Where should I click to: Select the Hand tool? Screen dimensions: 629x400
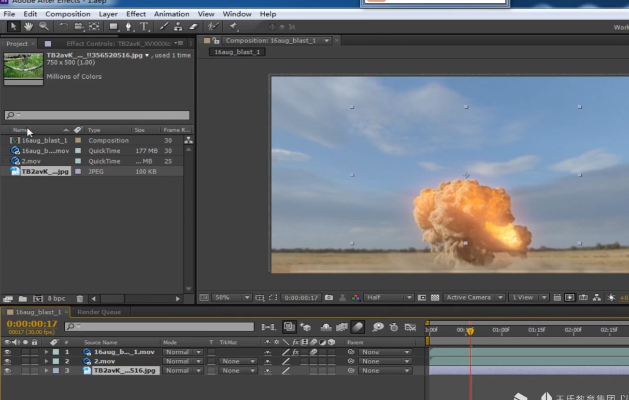click(28, 27)
